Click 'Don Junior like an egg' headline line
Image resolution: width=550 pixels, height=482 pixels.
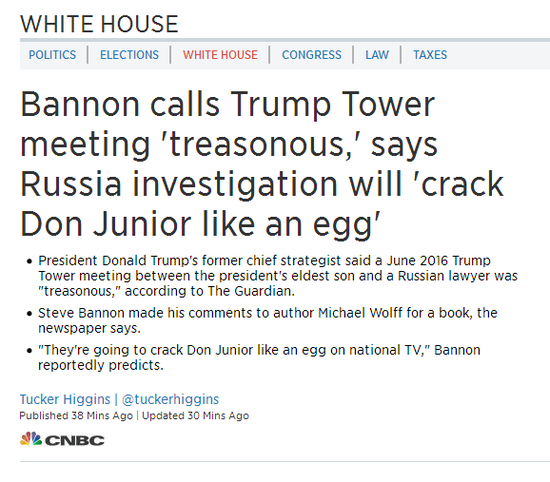point(201,225)
